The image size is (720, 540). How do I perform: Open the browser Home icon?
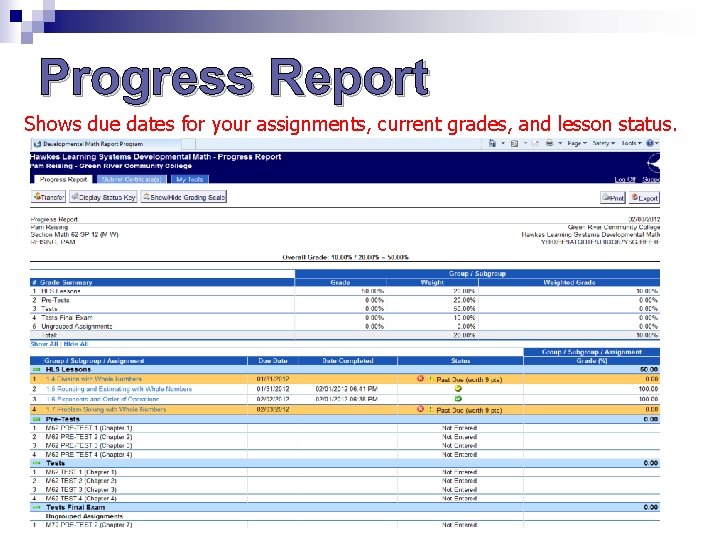492,143
